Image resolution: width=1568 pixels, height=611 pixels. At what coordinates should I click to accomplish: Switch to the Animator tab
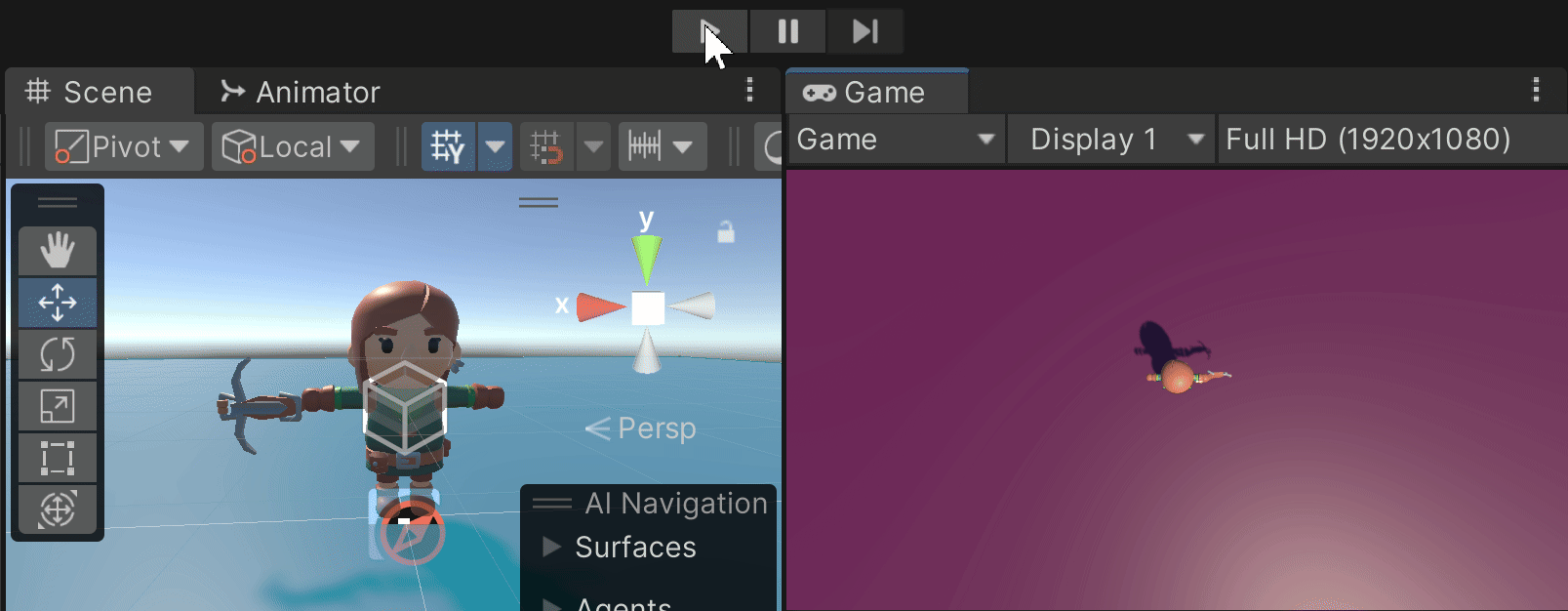pos(301,92)
